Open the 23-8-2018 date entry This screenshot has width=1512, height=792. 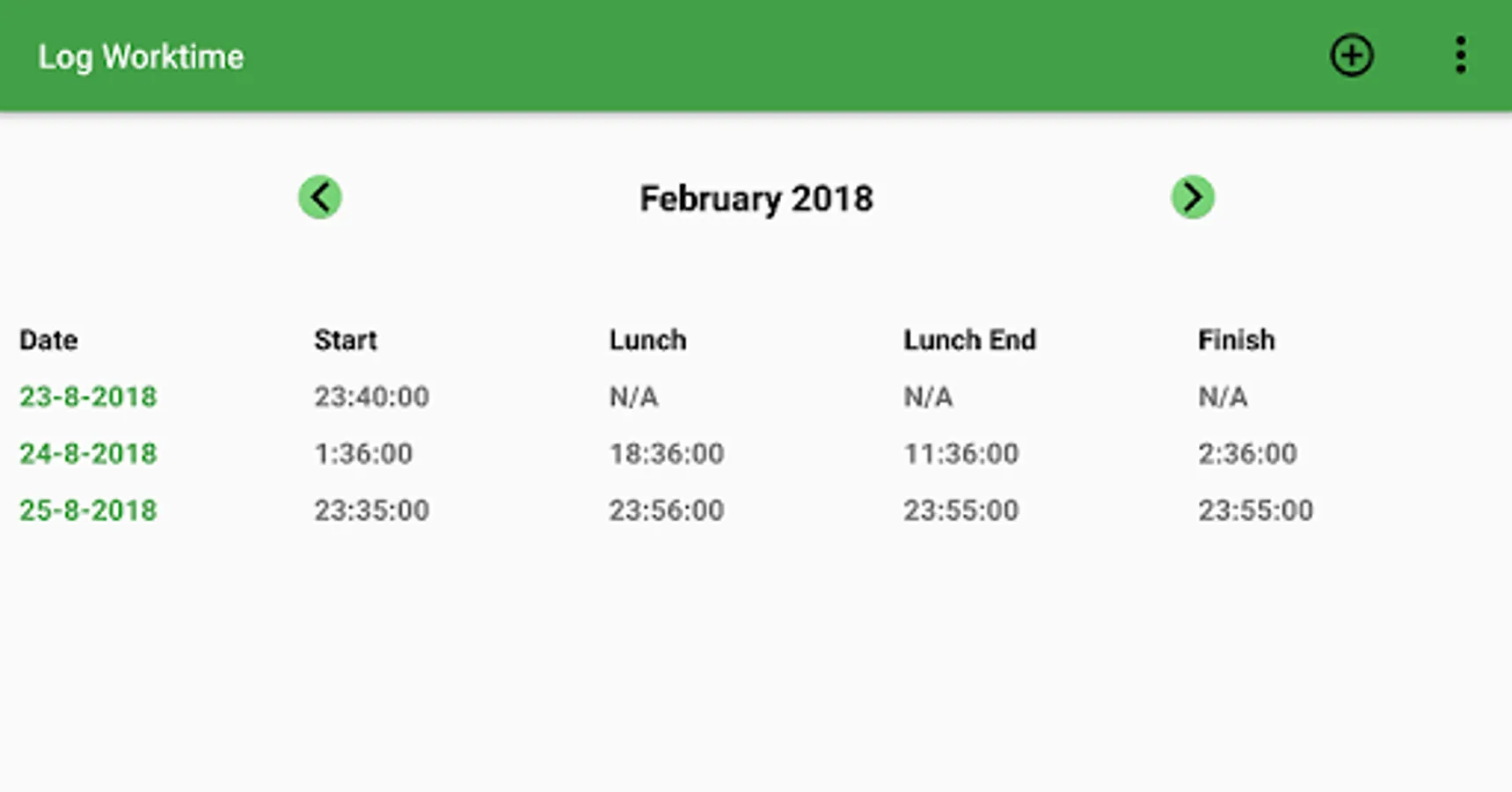88,397
